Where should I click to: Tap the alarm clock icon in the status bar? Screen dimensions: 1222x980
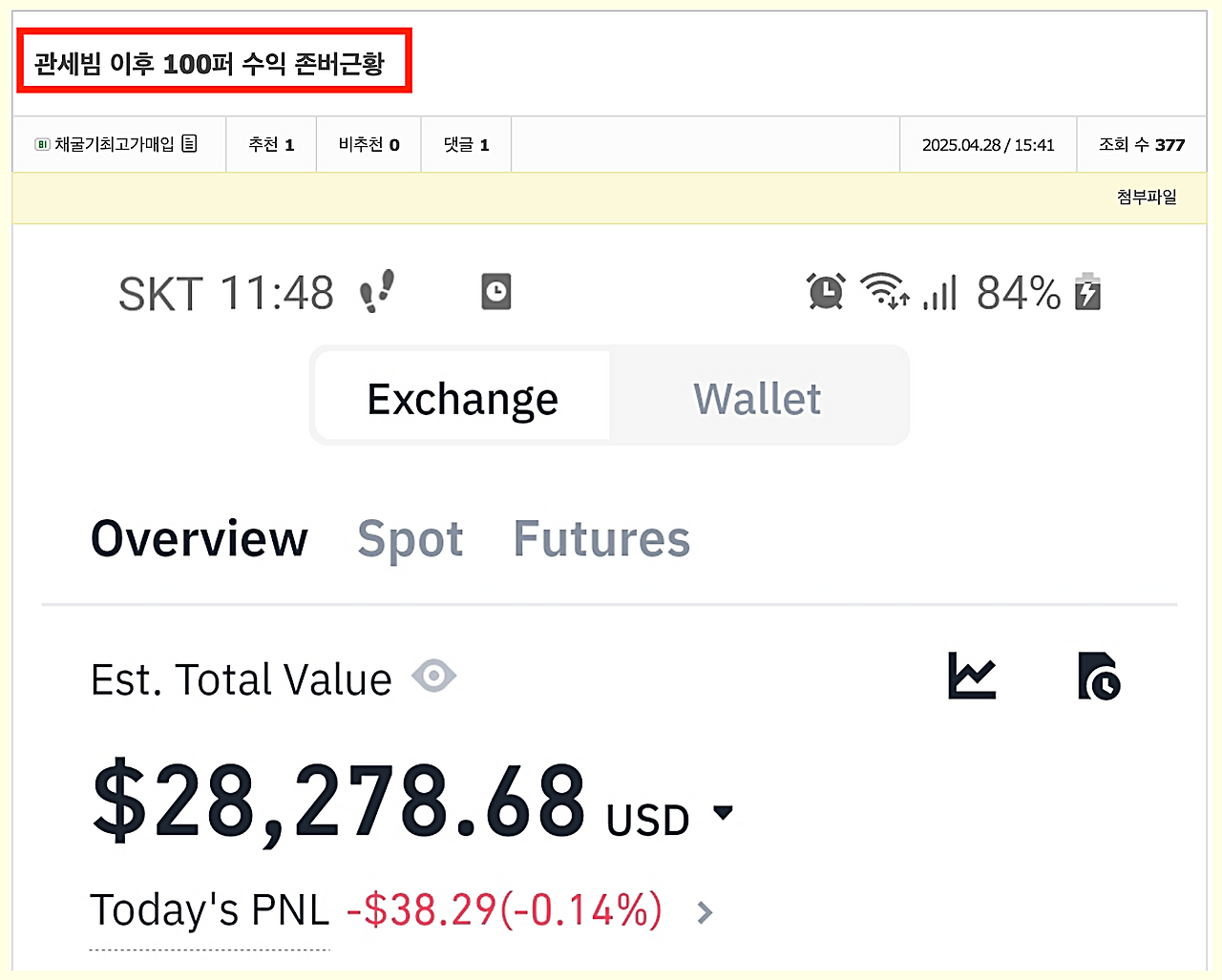tap(826, 291)
